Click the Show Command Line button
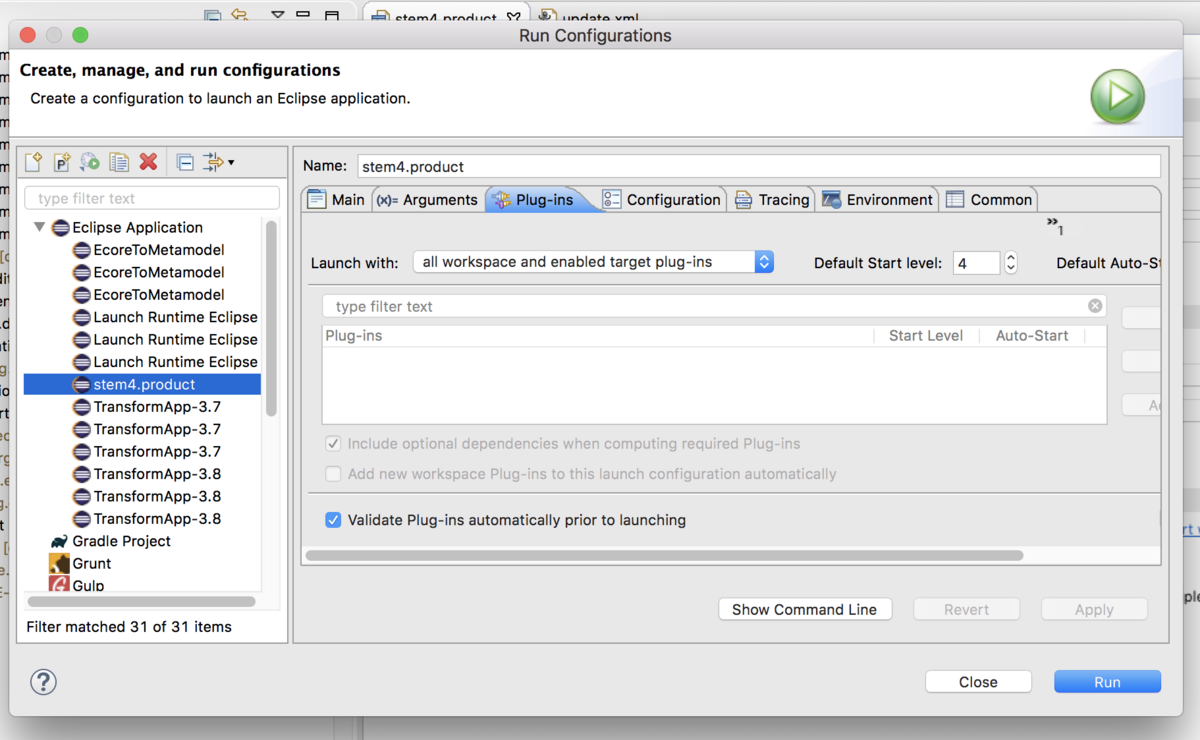The image size is (1200, 740). click(x=804, y=609)
